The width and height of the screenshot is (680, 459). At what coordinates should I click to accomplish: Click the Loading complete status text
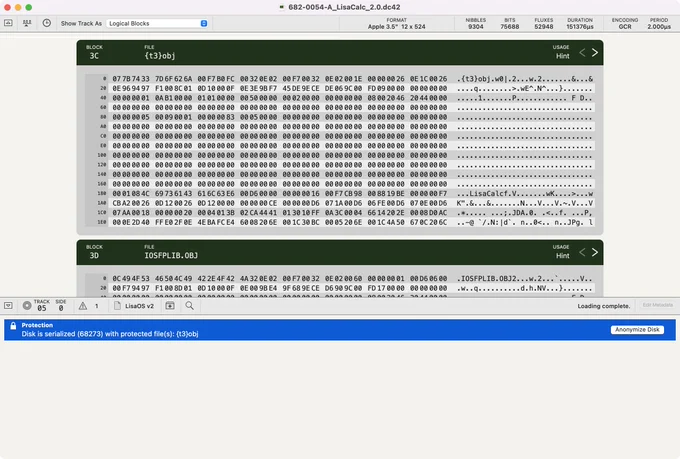(603, 306)
